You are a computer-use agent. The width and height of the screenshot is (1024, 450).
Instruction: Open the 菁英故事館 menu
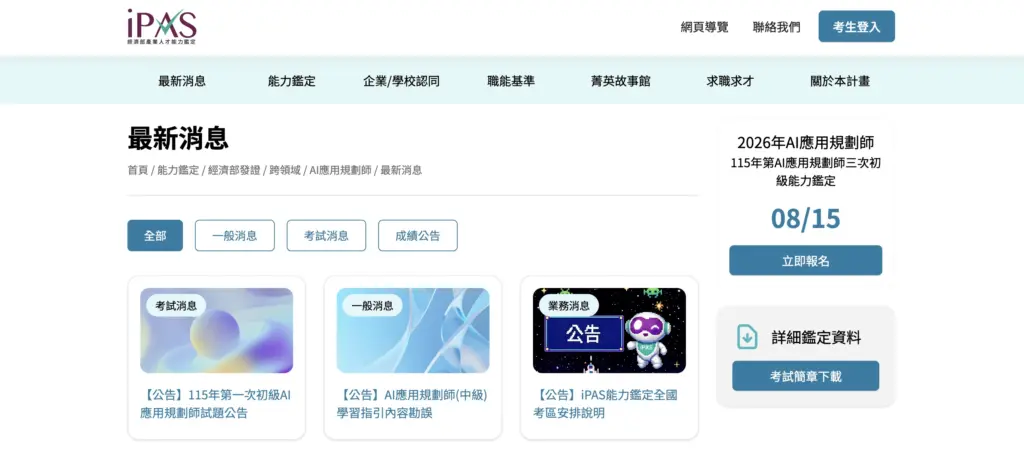coord(620,82)
